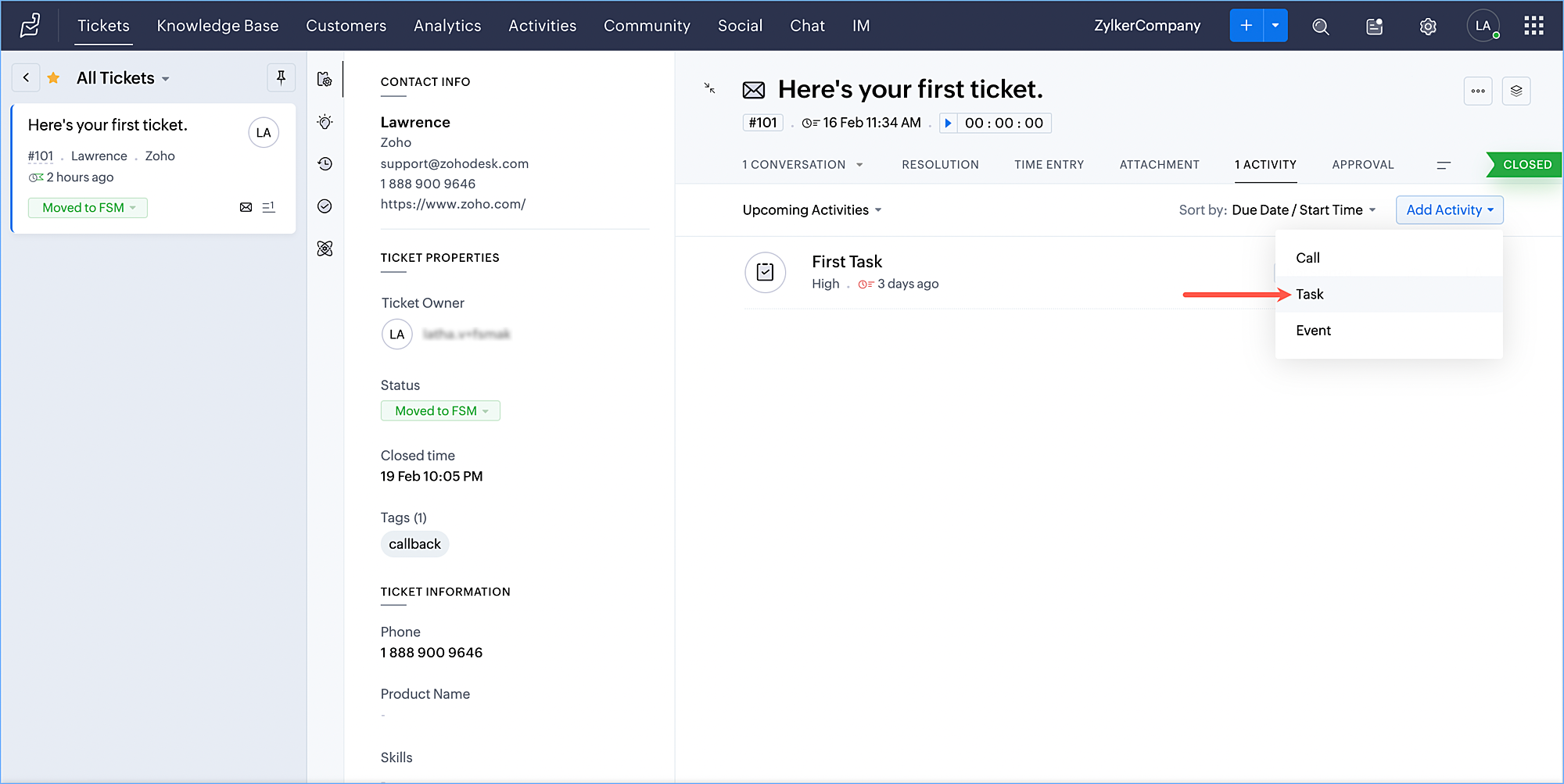Open the Knowledge Base module tab
Screen dimensions: 1564x784
(x=217, y=26)
